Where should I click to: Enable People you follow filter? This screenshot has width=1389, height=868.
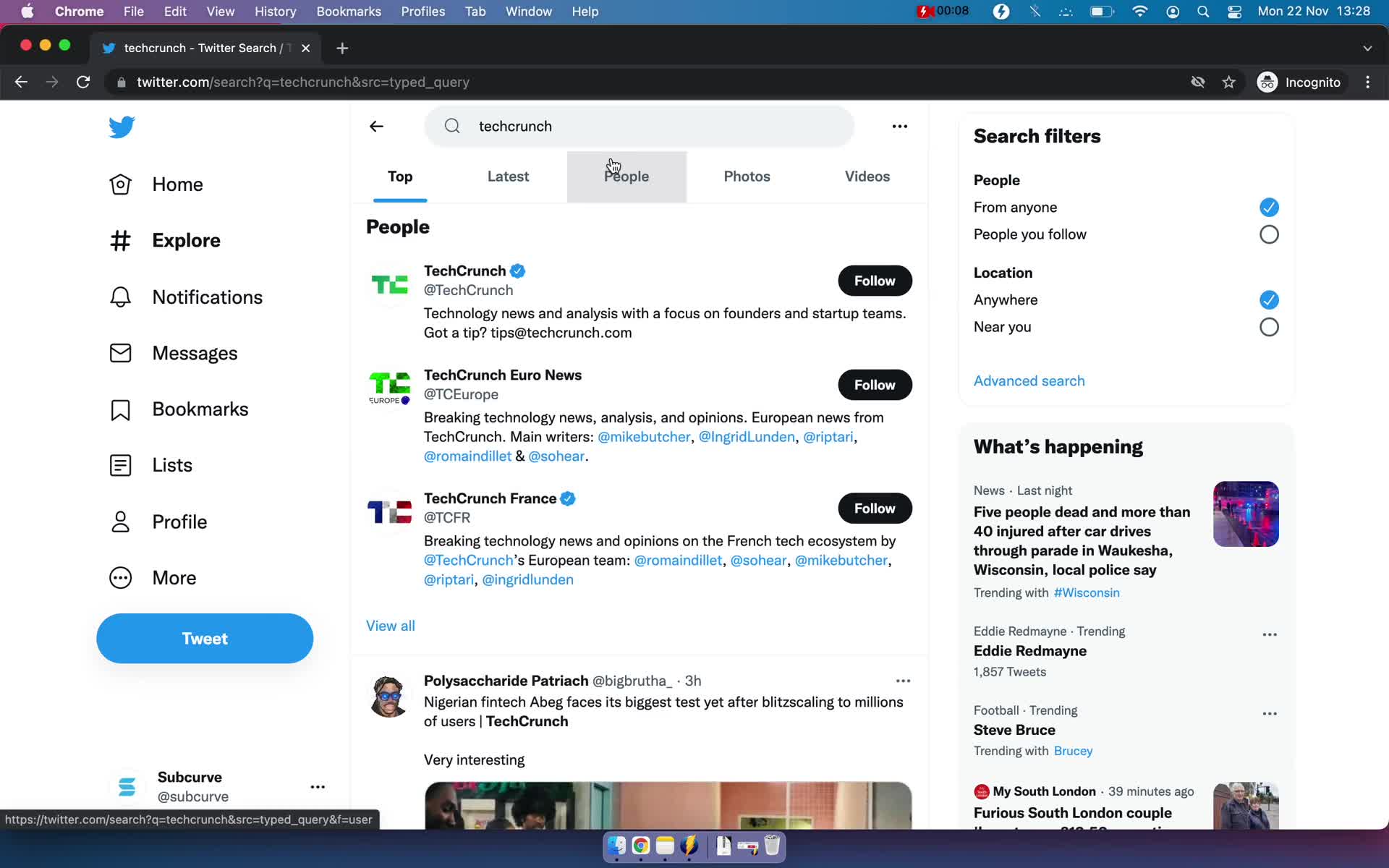(1269, 233)
